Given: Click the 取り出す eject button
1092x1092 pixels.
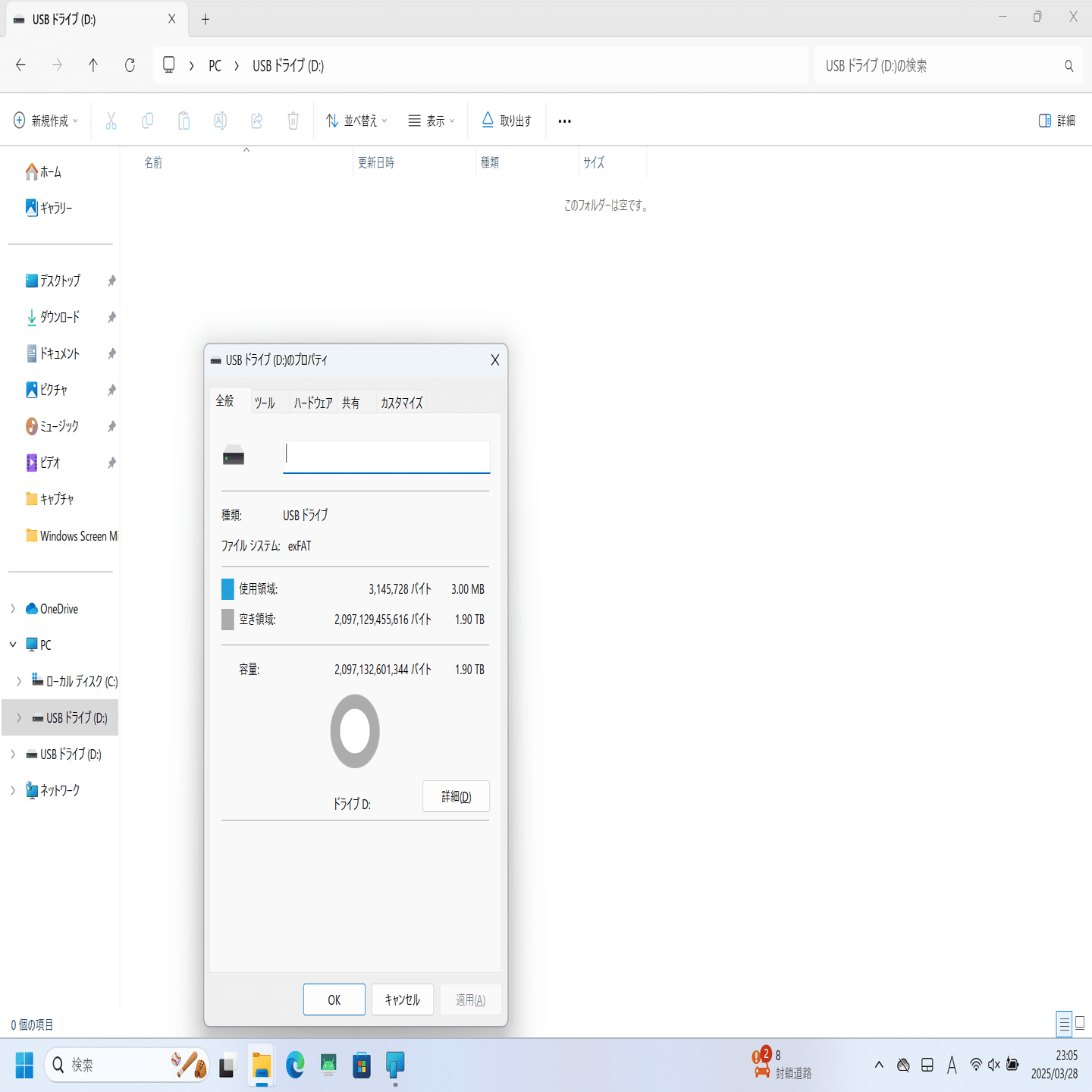Looking at the screenshot, I should pos(507,121).
